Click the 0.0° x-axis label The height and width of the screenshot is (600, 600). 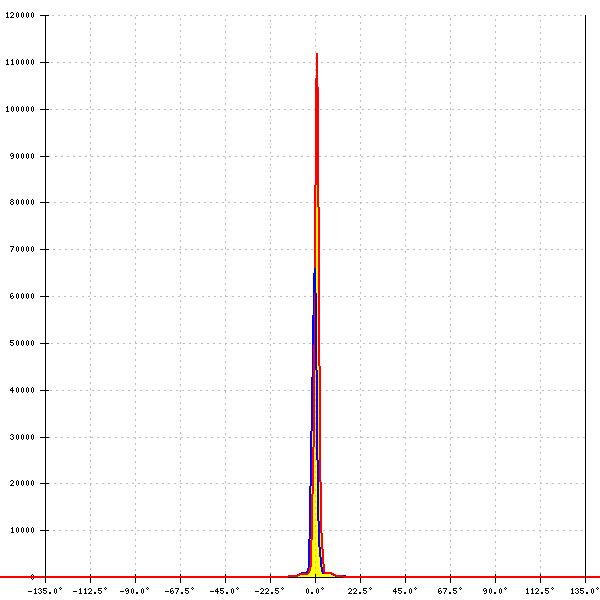tap(315, 591)
